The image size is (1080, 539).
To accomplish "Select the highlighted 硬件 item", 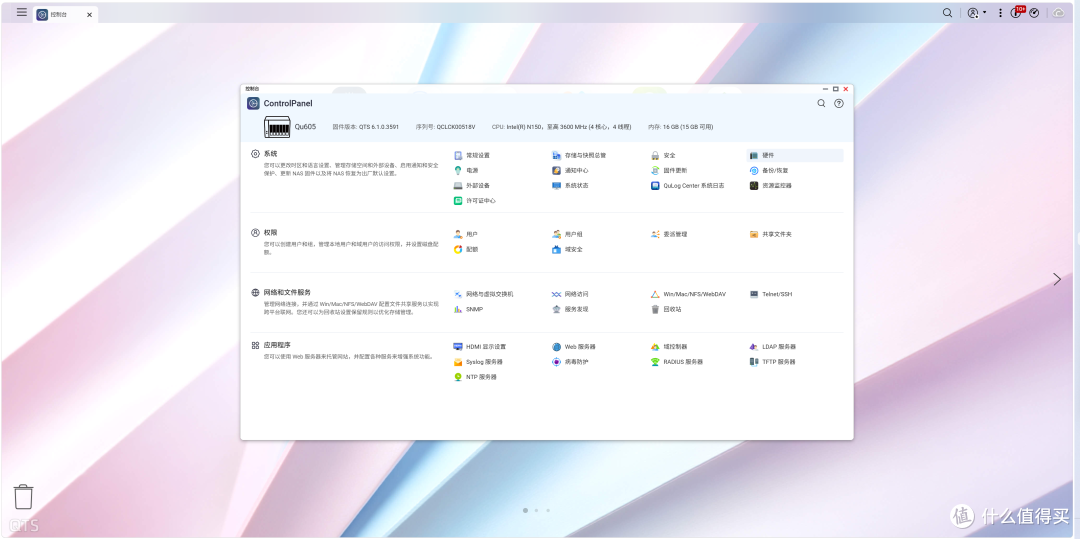I will tap(795, 156).
